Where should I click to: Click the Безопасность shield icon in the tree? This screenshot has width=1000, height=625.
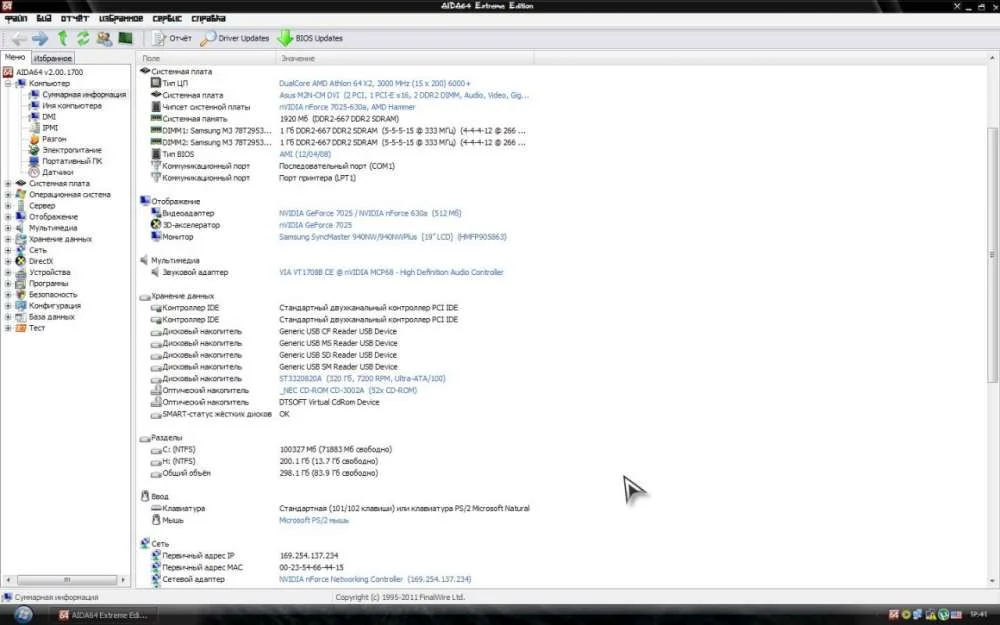pos(20,295)
